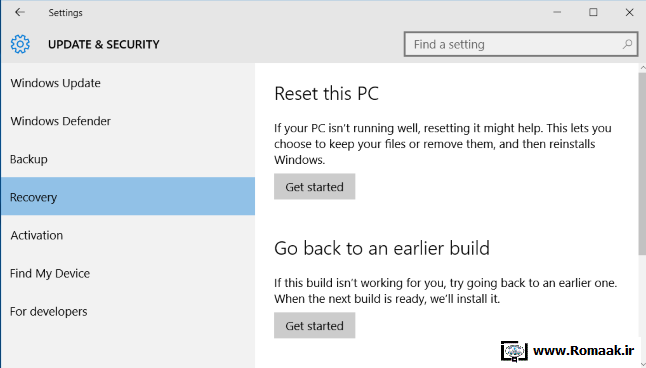Click the Settings gear icon
Screen dimensions: 646x368
pyautogui.click(x=20, y=44)
